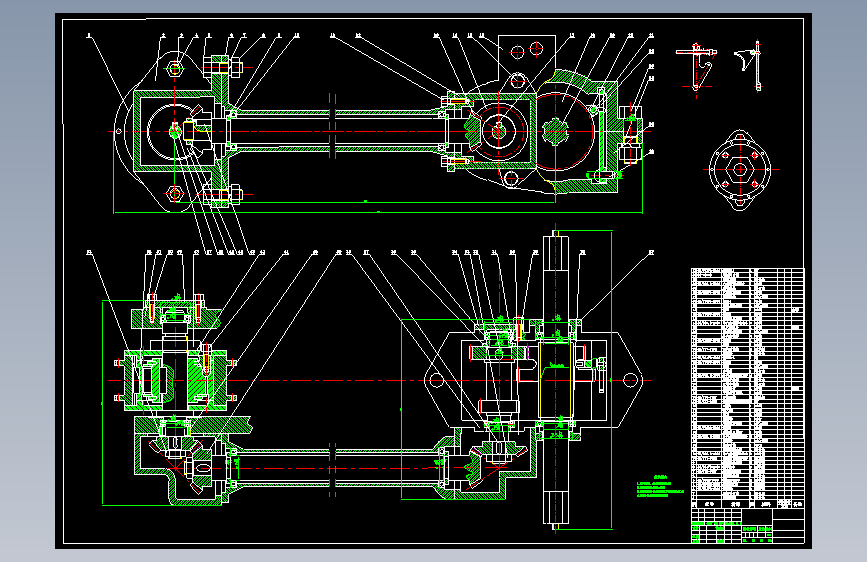Click the upper hex bolt on left gearbox flange

[x=224, y=67]
